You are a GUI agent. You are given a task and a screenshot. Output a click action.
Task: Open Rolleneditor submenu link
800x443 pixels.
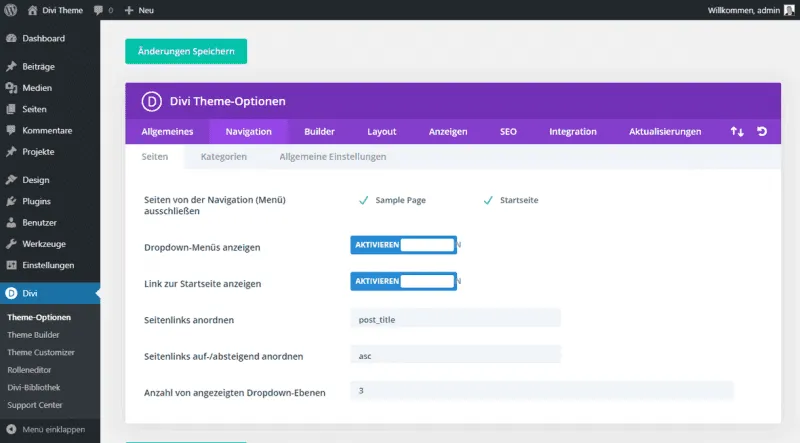(29, 370)
